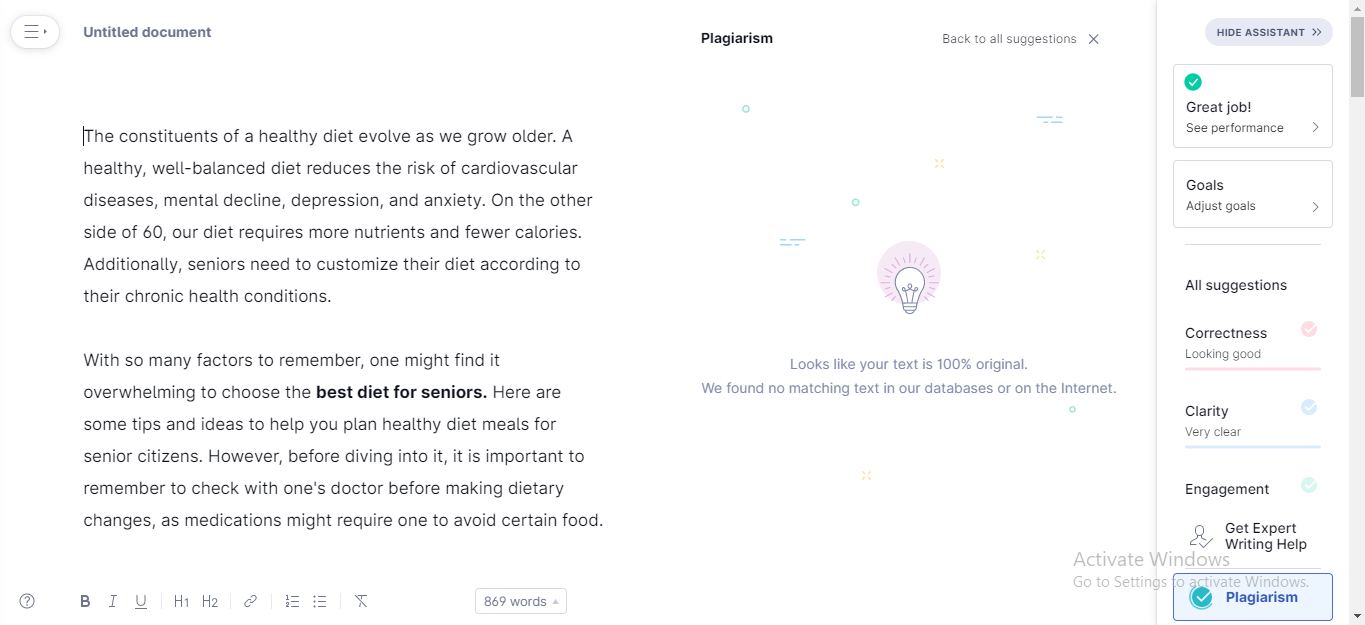Open the help question mark icon

[27, 601]
